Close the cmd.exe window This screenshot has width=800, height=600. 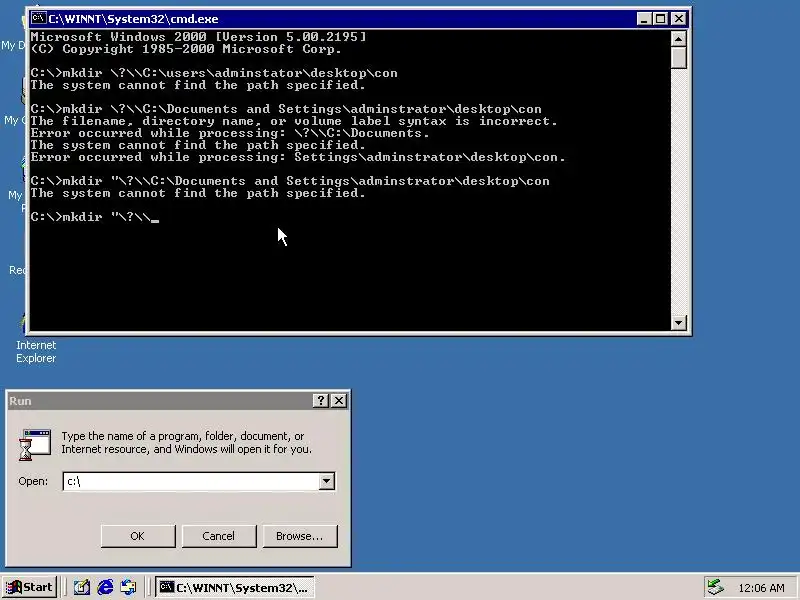pos(679,19)
